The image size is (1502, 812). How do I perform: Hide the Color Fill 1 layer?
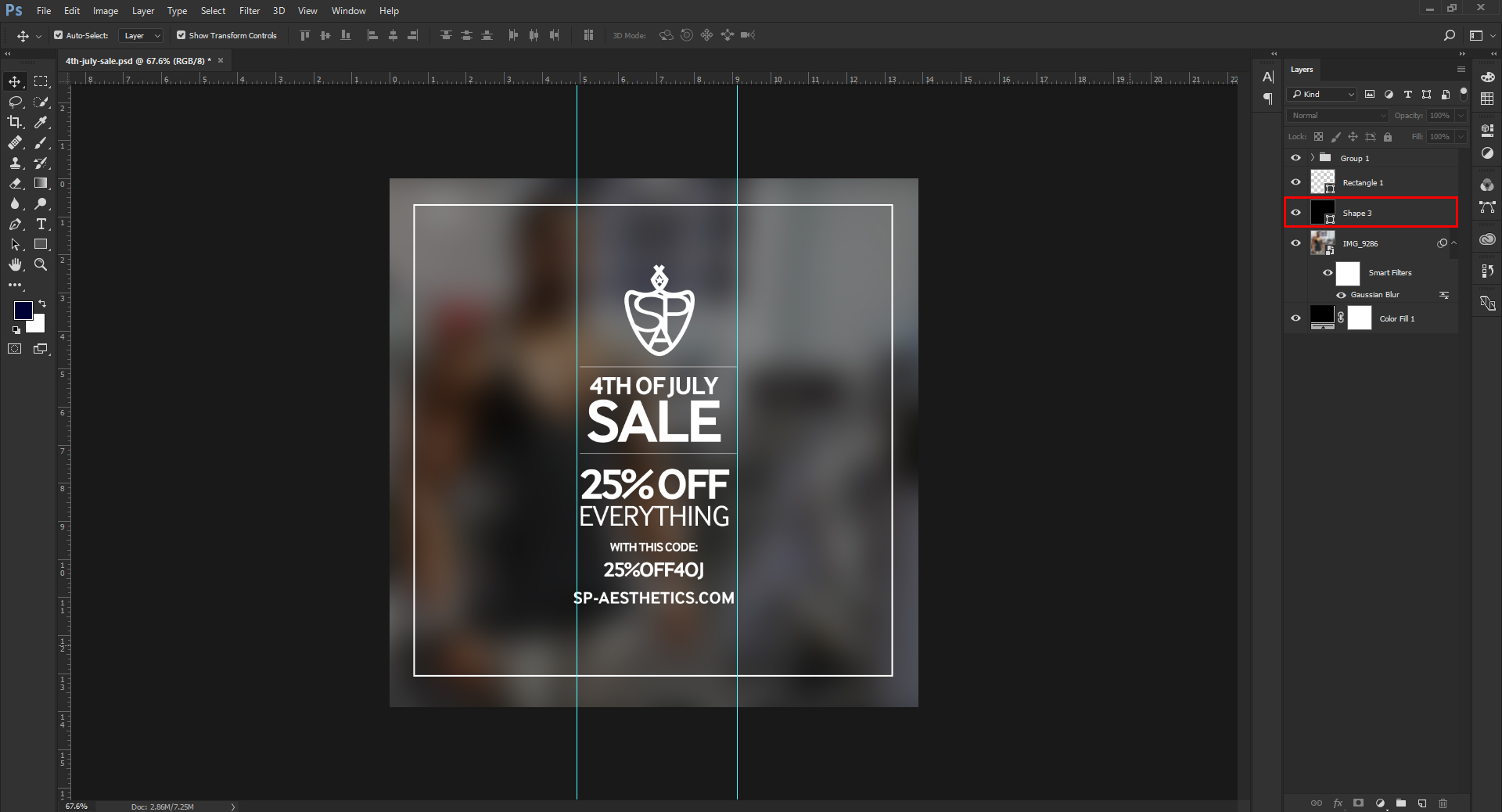click(x=1295, y=318)
